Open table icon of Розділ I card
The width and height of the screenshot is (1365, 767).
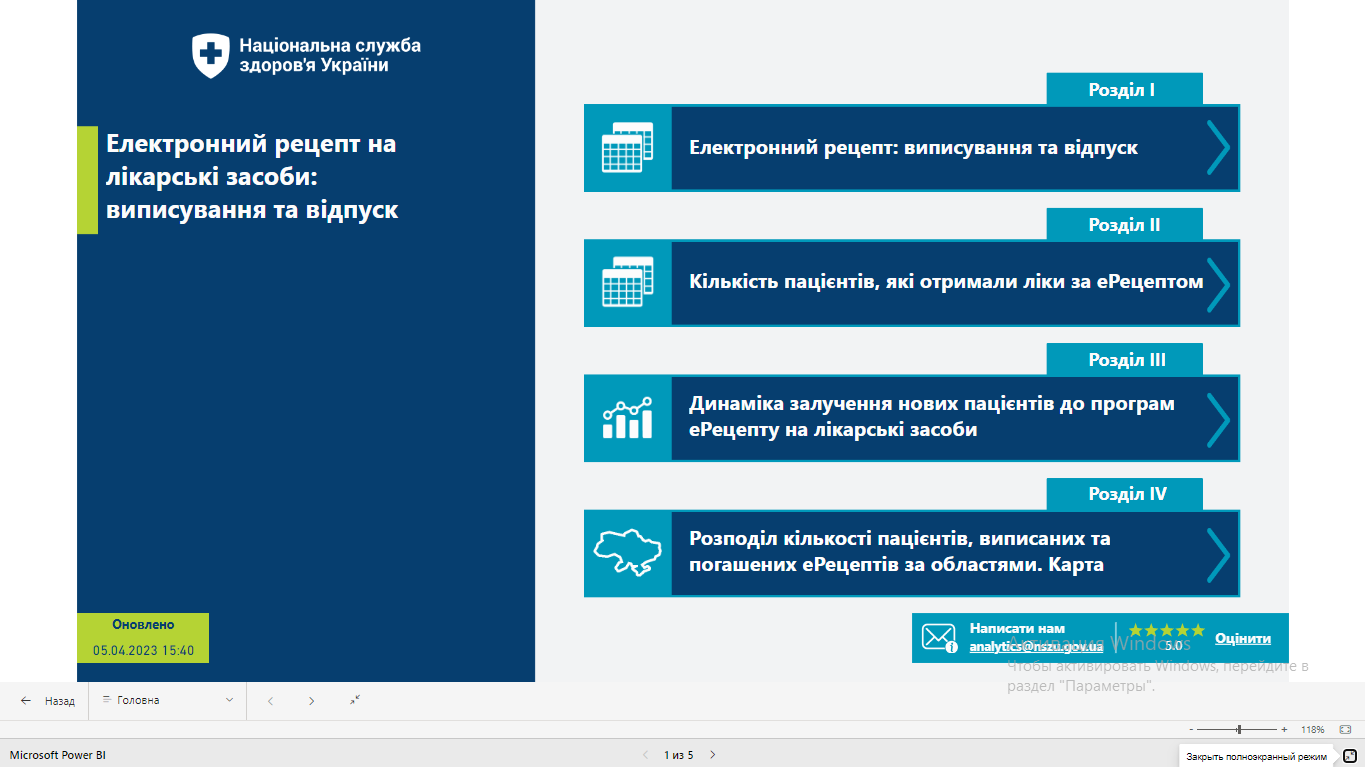(627, 148)
